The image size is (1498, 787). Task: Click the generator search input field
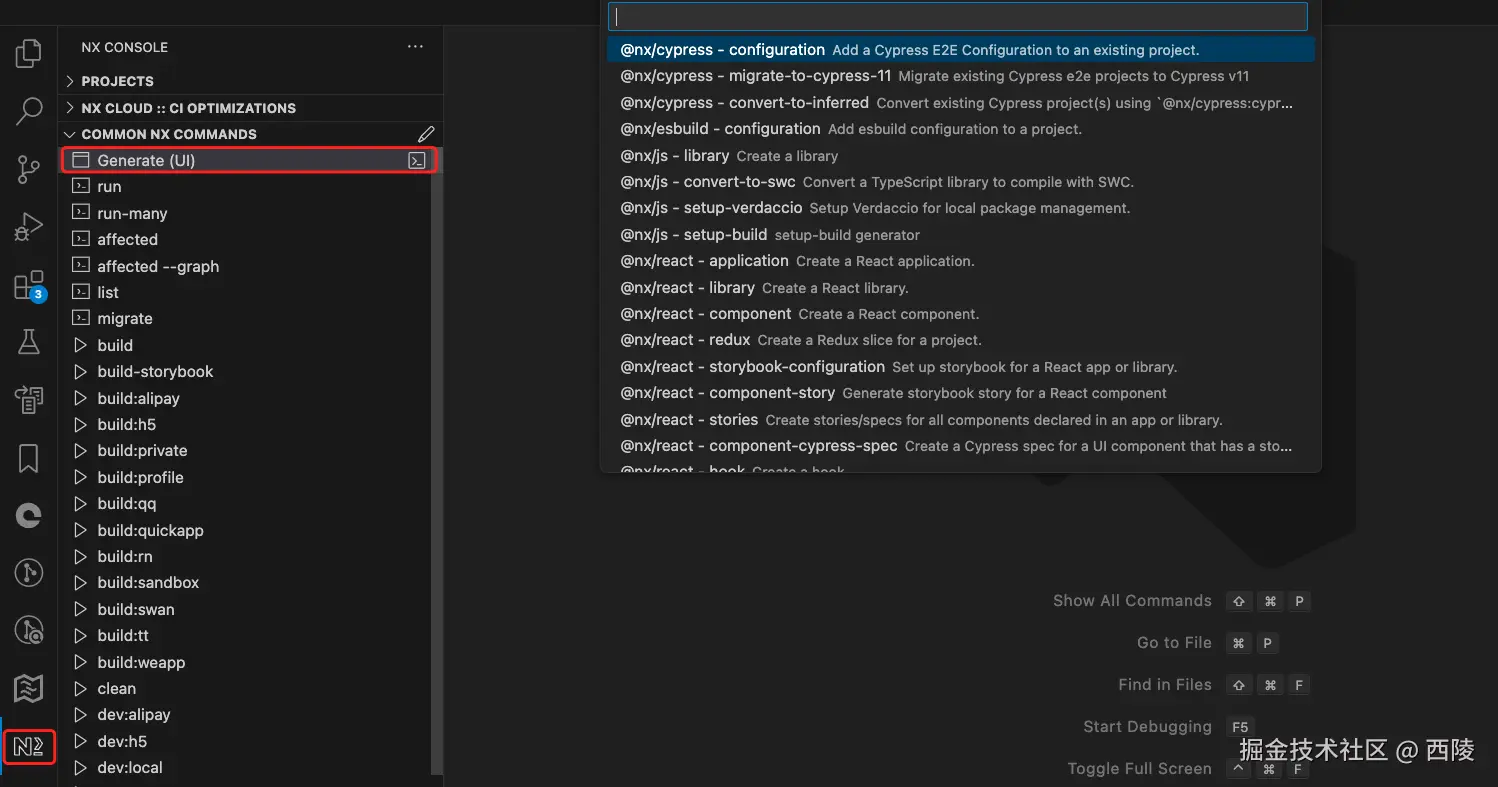(x=958, y=17)
